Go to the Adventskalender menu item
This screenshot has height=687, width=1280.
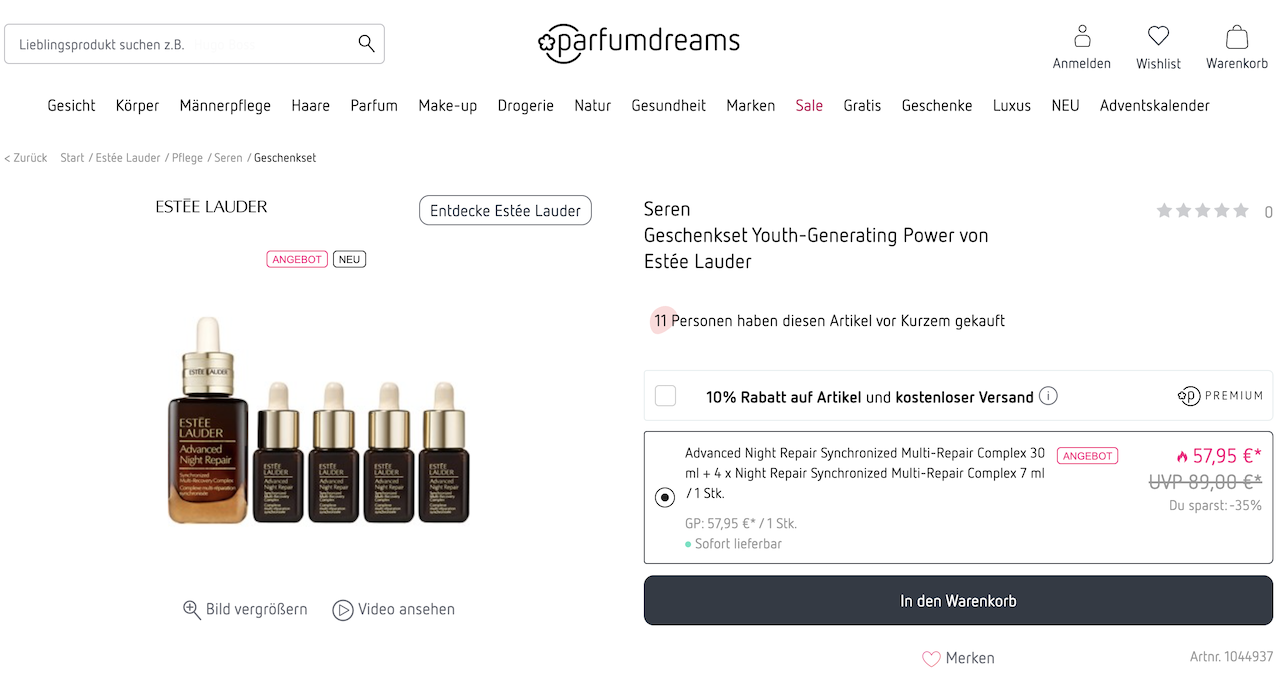click(x=1154, y=105)
